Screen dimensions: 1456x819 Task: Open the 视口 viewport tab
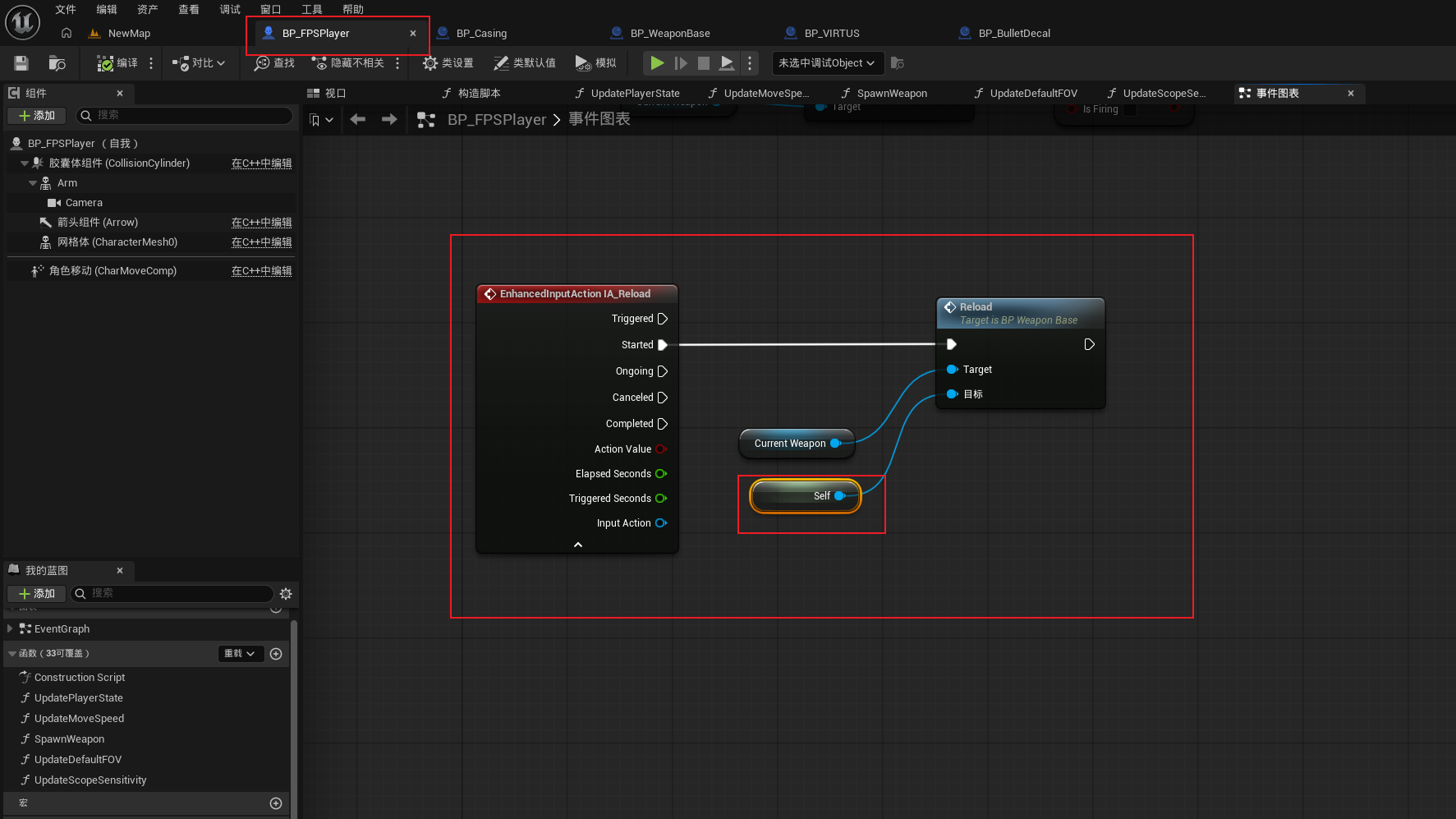(327, 94)
